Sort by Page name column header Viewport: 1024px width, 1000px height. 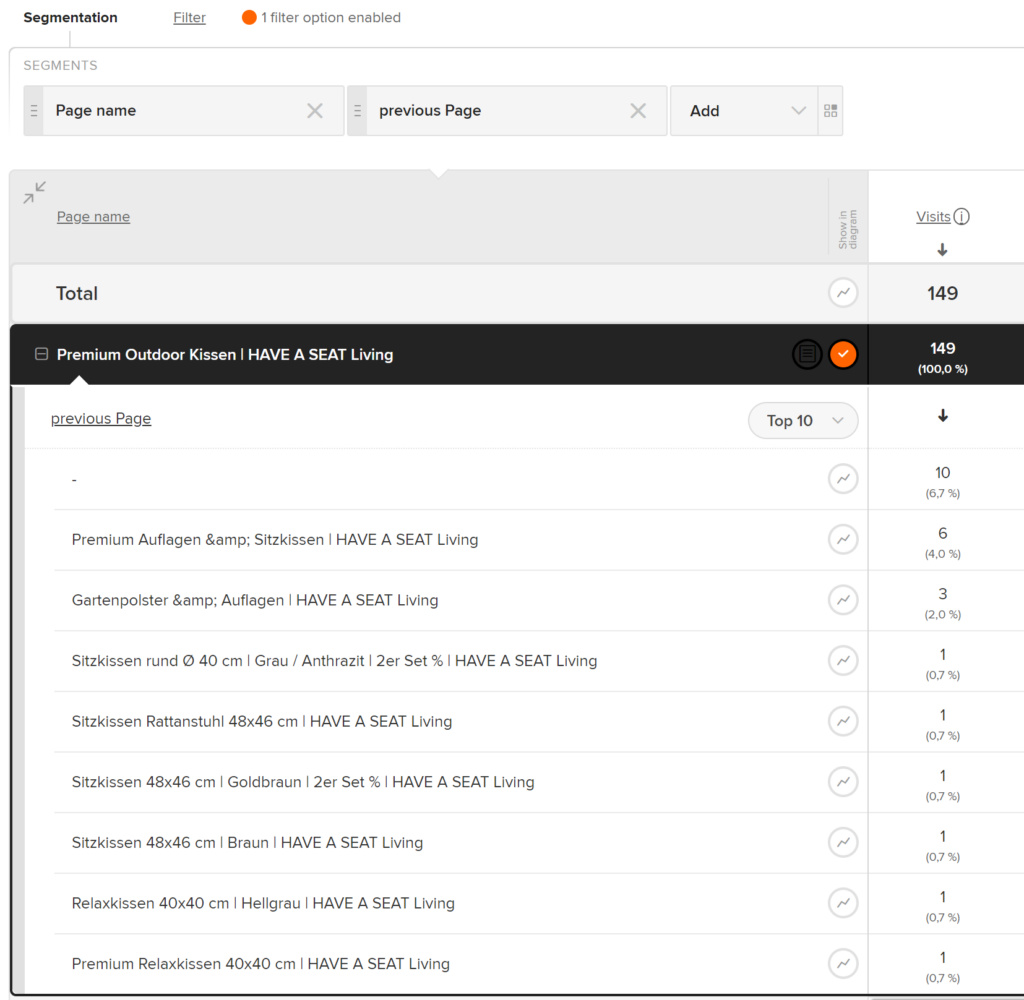[x=93, y=217]
